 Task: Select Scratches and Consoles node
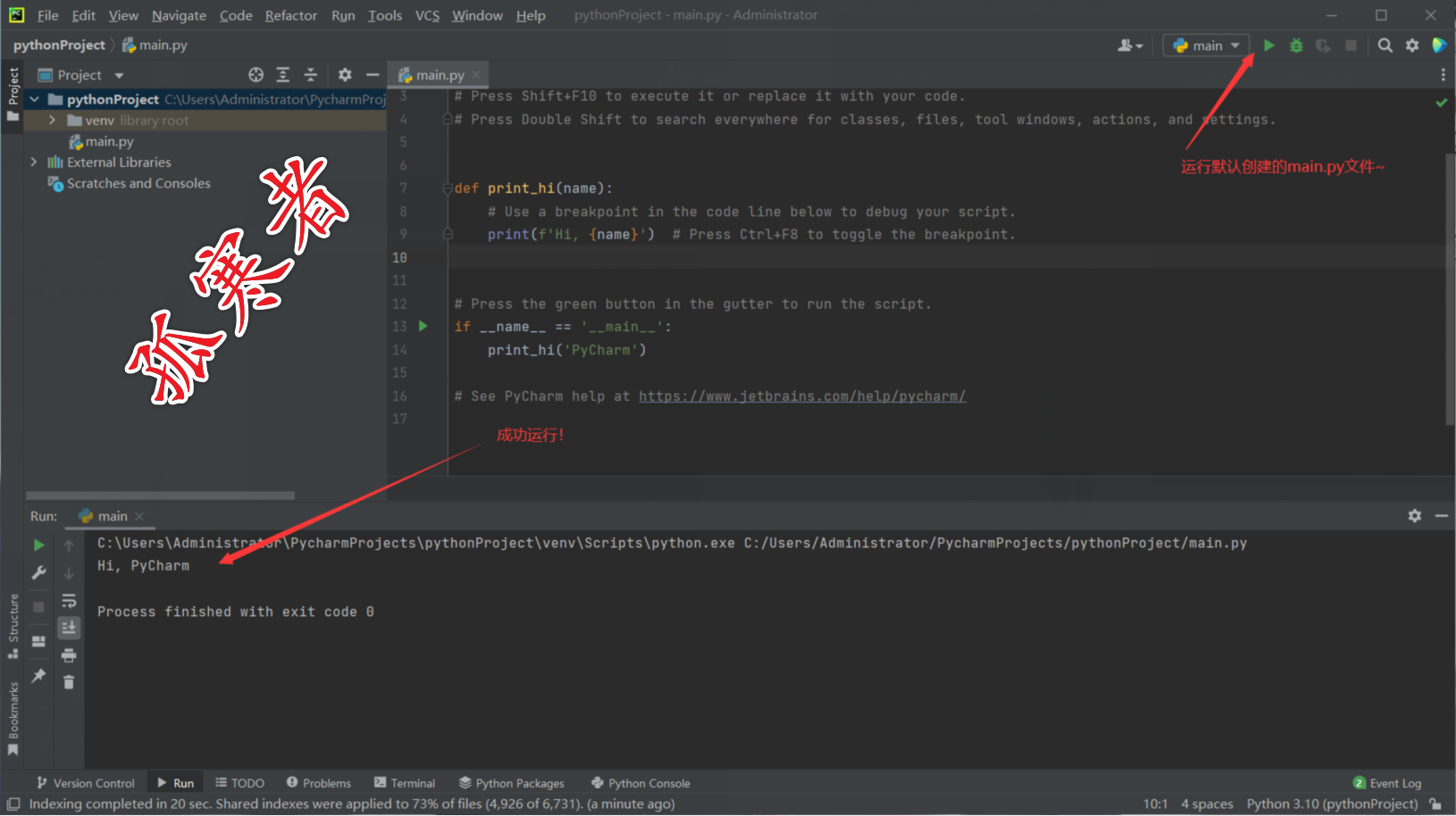130,183
